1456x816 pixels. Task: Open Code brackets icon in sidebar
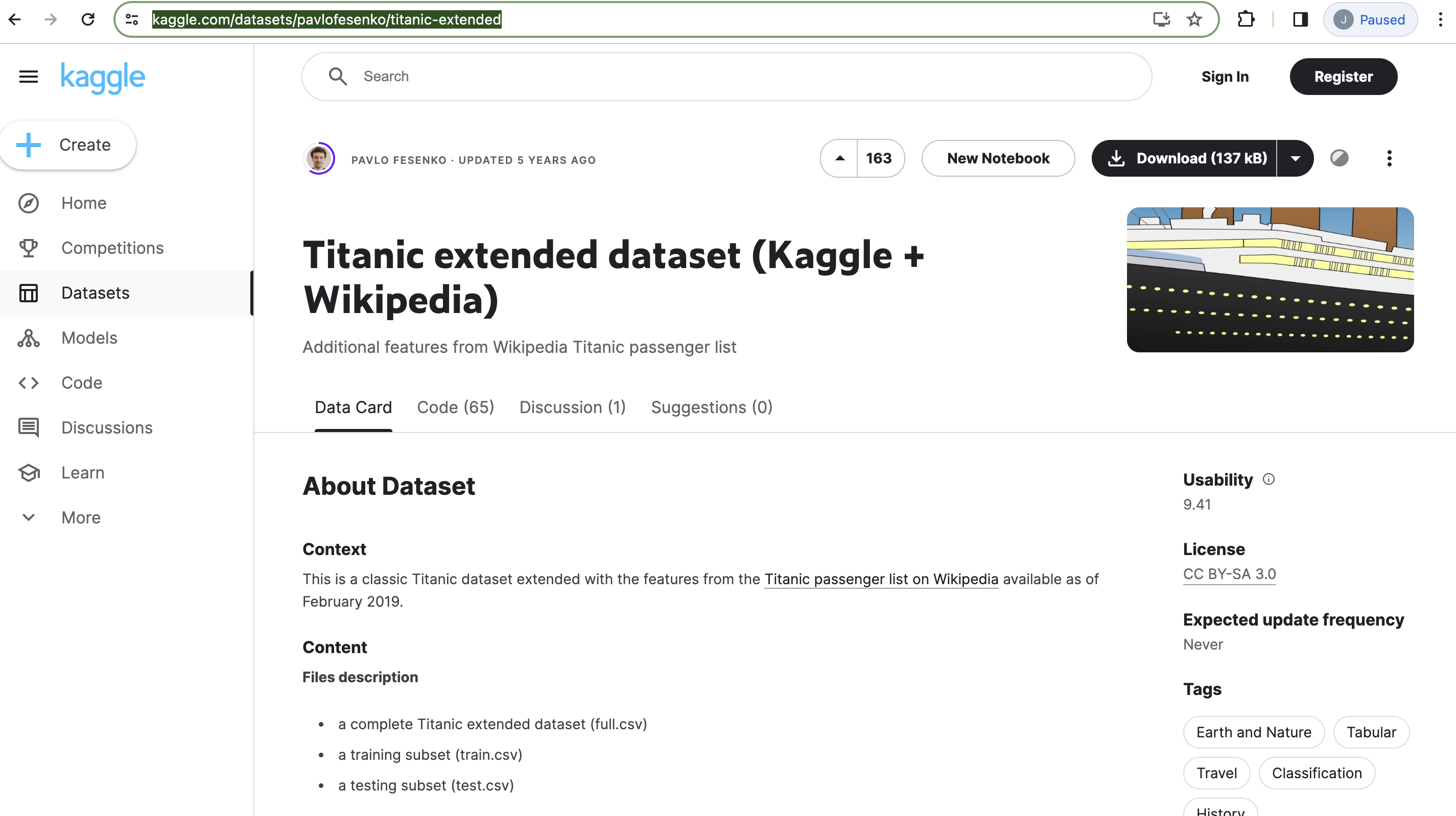pyautogui.click(x=28, y=383)
